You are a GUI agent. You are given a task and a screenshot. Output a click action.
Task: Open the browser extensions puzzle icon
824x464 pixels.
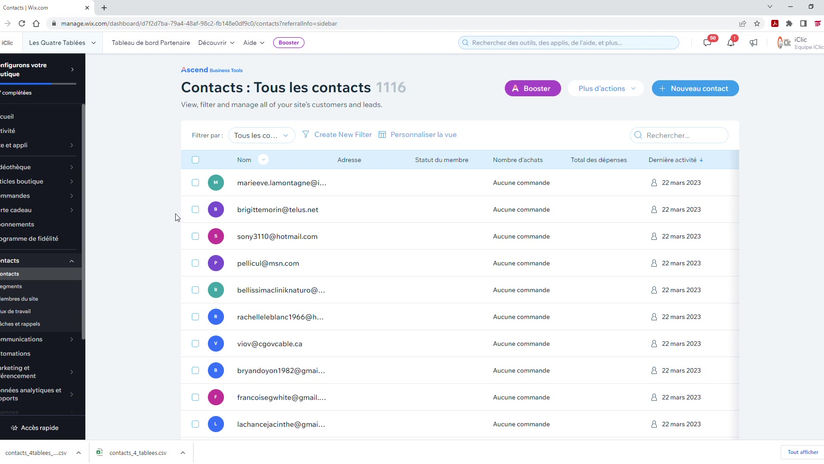[789, 23]
